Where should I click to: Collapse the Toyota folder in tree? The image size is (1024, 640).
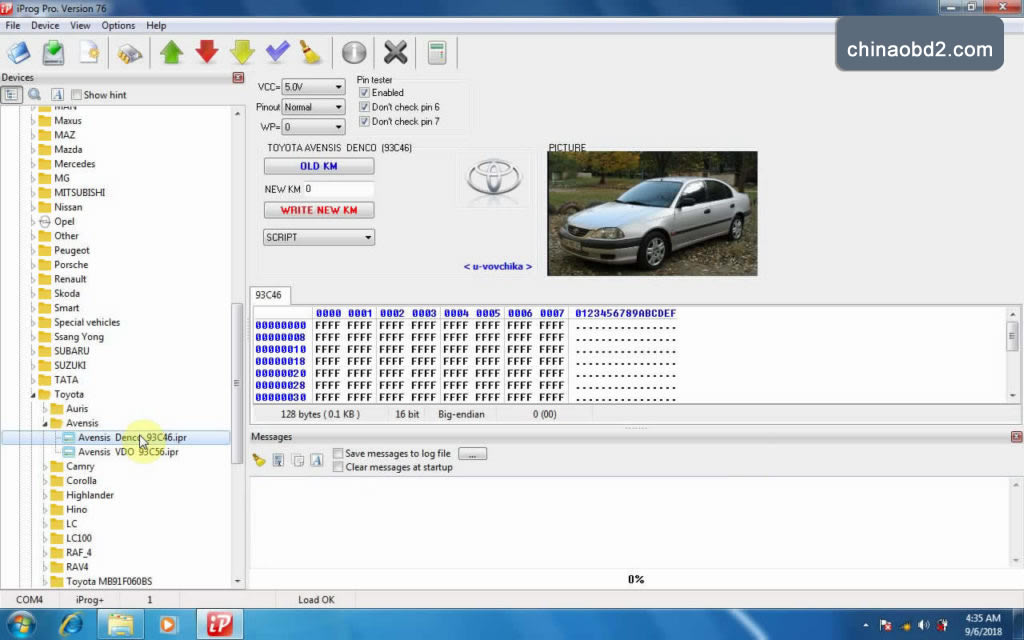[x=33, y=394]
